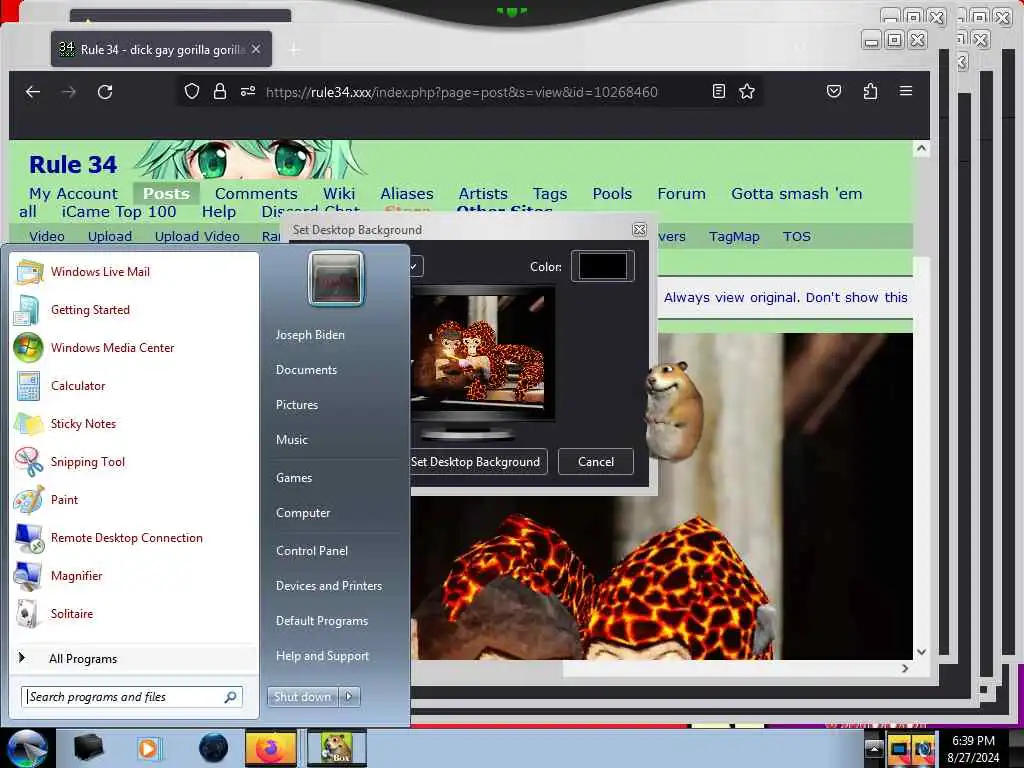
Task: Close the Rule 34 browser tab
Action: point(256,50)
